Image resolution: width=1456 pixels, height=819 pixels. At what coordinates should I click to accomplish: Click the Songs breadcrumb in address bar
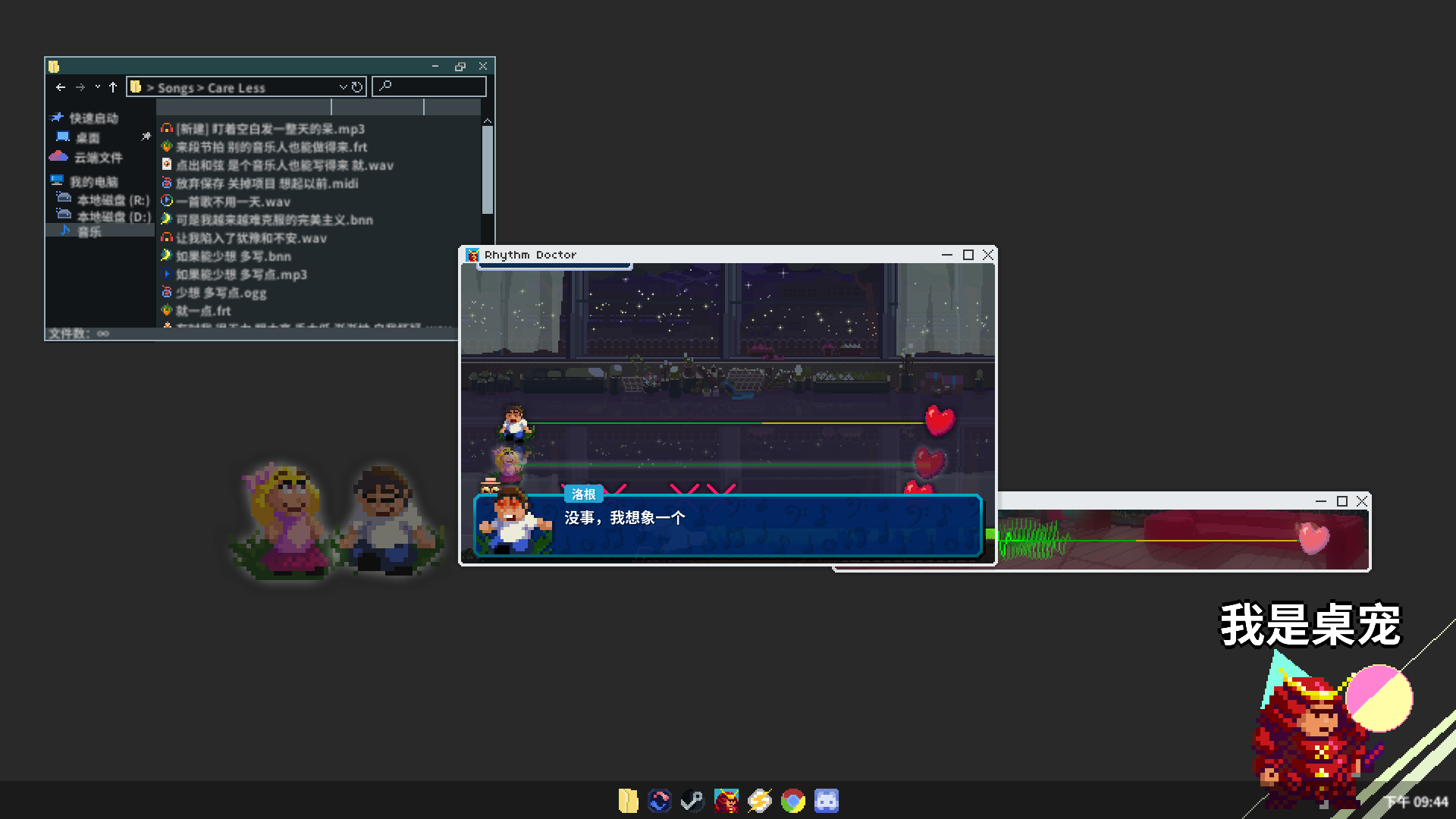(x=176, y=88)
